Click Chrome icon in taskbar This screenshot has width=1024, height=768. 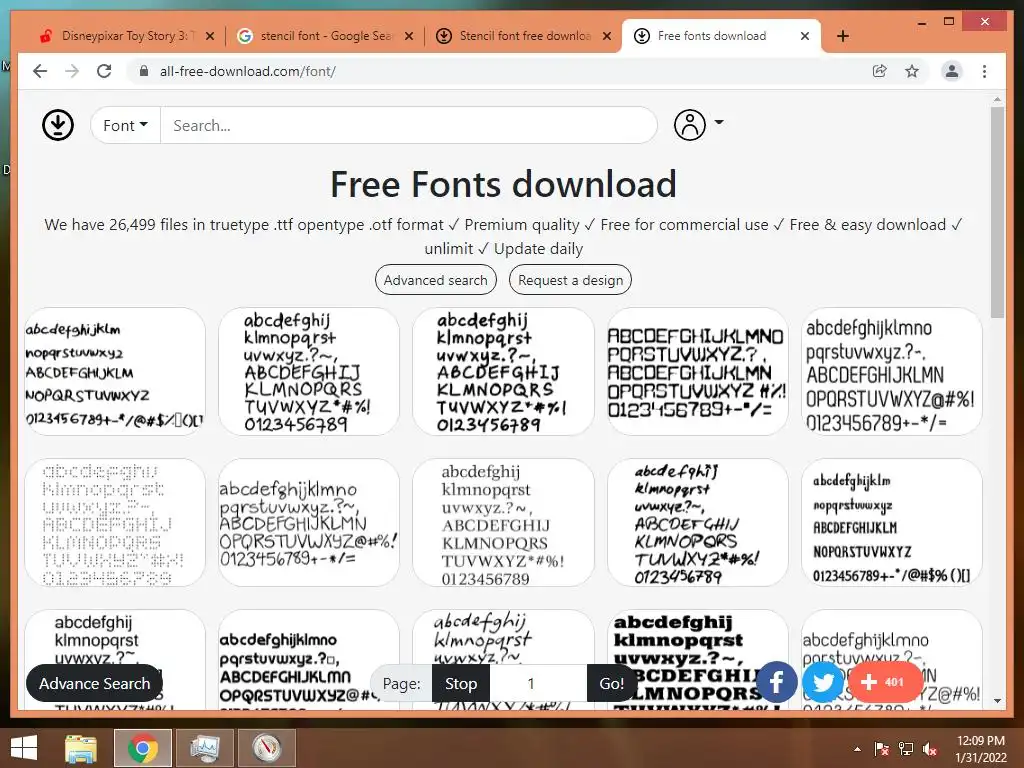[143, 748]
